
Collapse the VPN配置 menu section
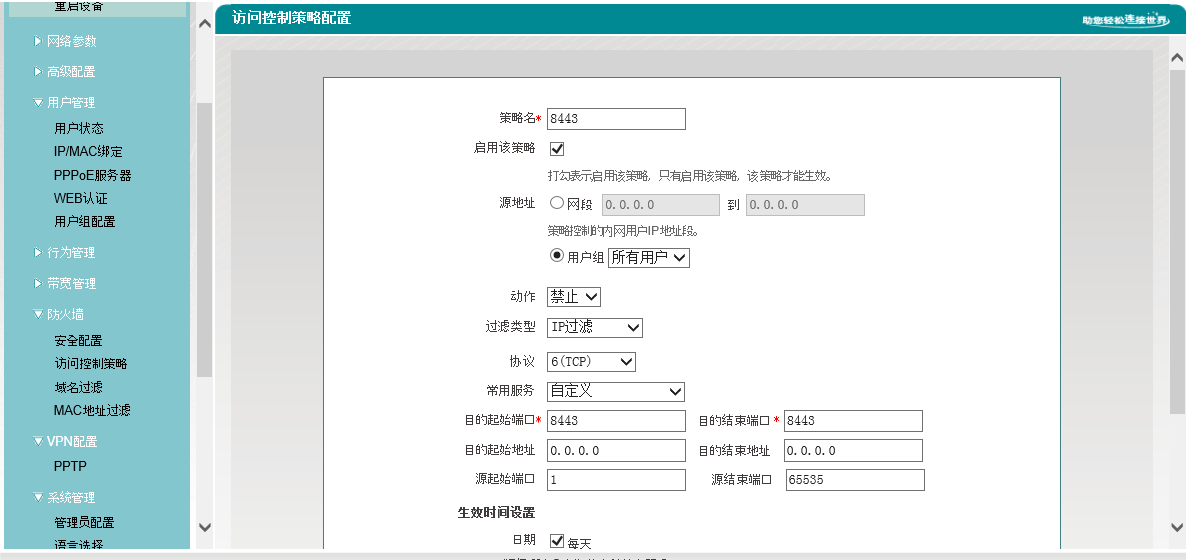[x=65, y=441]
